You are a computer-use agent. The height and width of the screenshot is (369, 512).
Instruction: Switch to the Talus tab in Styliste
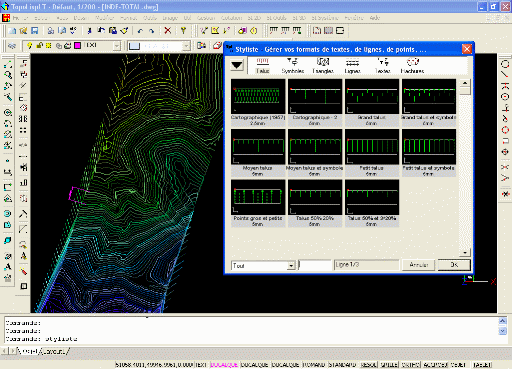(x=263, y=66)
